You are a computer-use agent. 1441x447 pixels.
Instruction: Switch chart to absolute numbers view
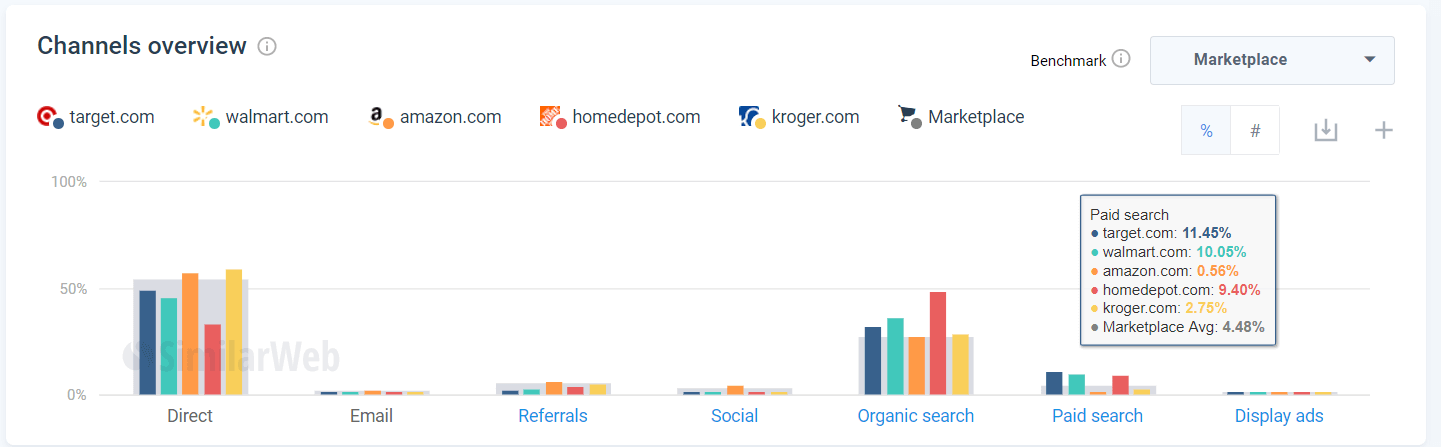click(x=1255, y=131)
